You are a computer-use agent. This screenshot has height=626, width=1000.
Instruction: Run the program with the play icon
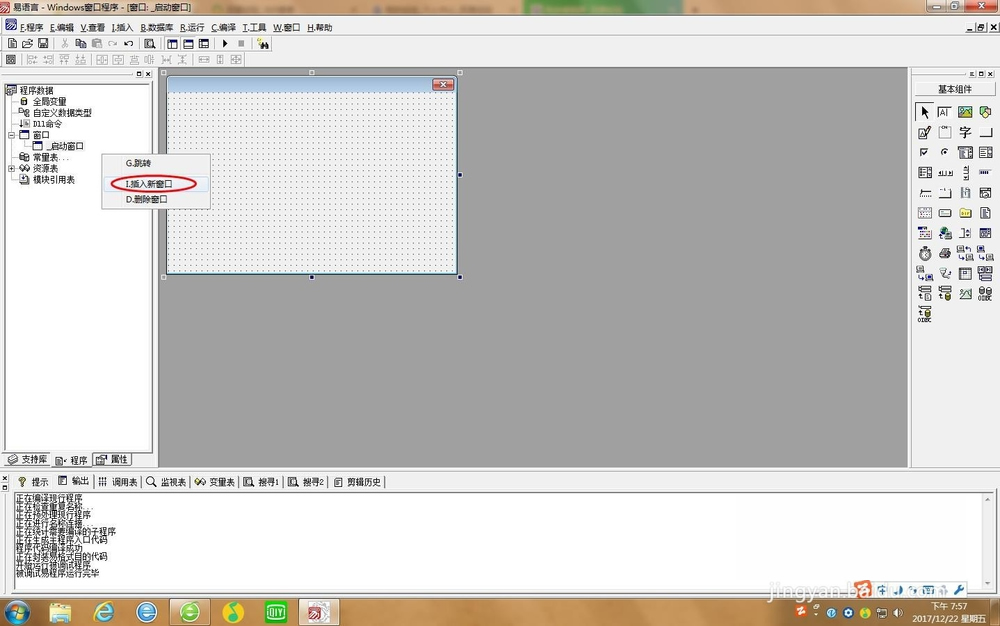pos(224,43)
